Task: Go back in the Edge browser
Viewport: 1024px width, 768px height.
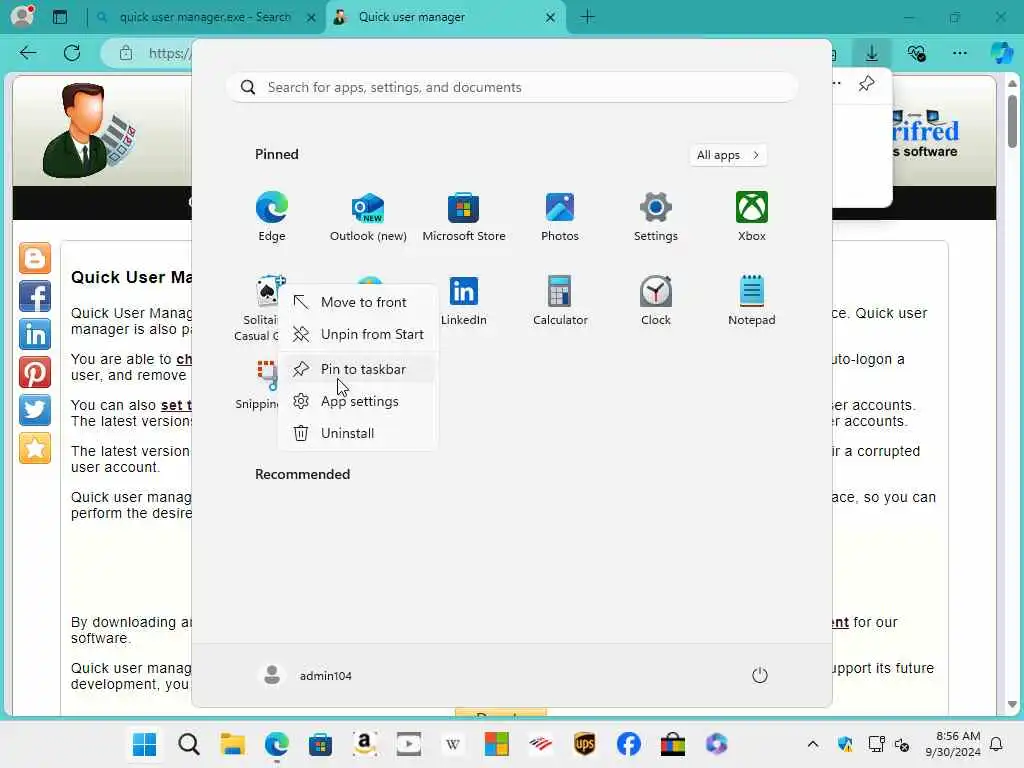Action: (x=28, y=53)
